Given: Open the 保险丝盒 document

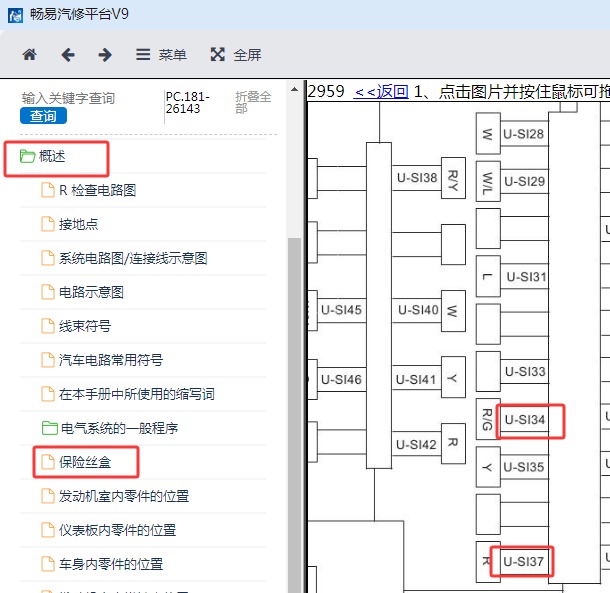Looking at the screenshot, I should 85,462.
